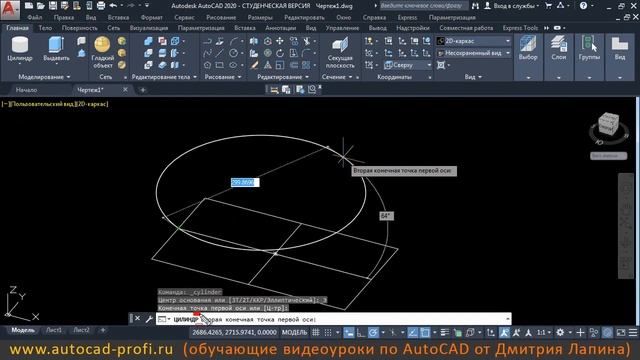The height and width of the screenshot is (360, 640).
Task: Switch to the Аннотации ribbon tab
Action: [x=280, y=28]
